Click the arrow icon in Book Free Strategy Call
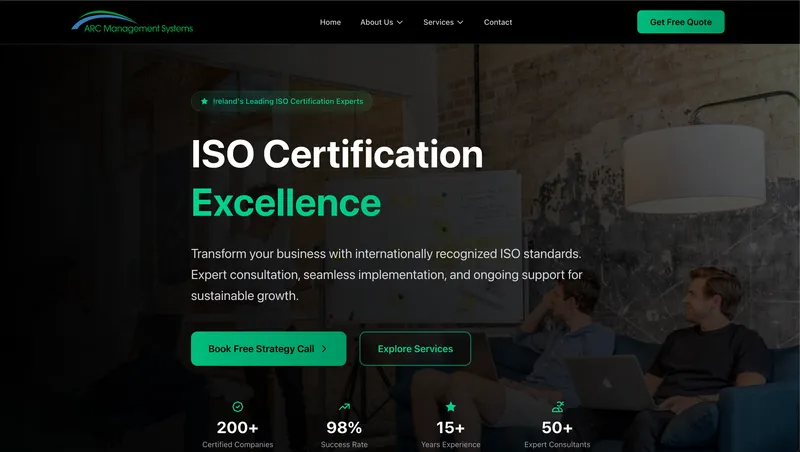The height and width of the screenshot is (452, 800). 324,349
